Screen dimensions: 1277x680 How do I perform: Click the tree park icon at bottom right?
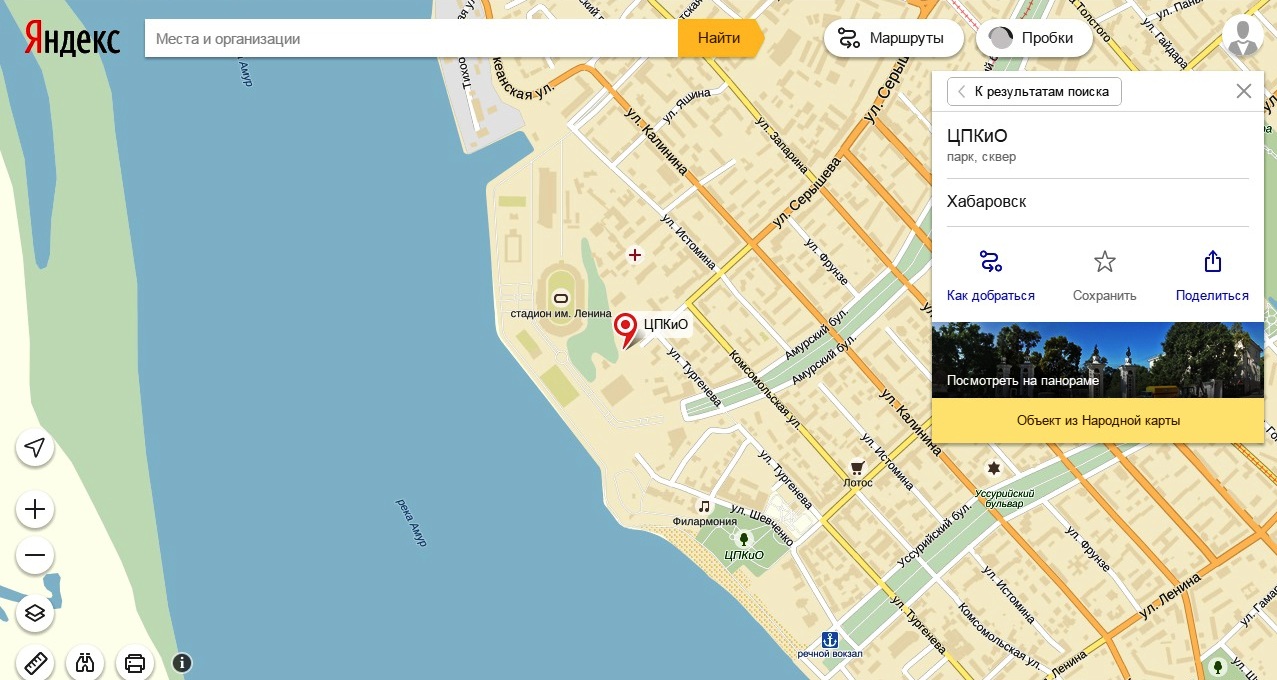point(1217,665)
